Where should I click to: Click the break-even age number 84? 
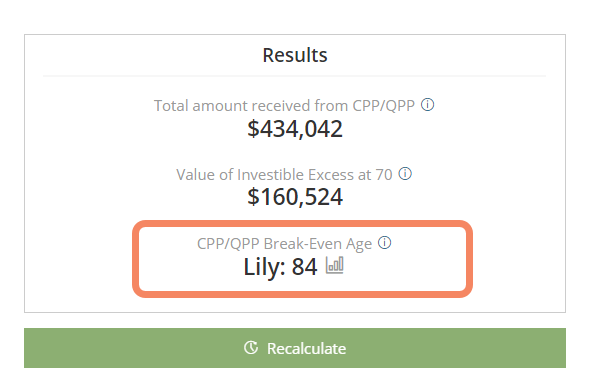[304, 267]
